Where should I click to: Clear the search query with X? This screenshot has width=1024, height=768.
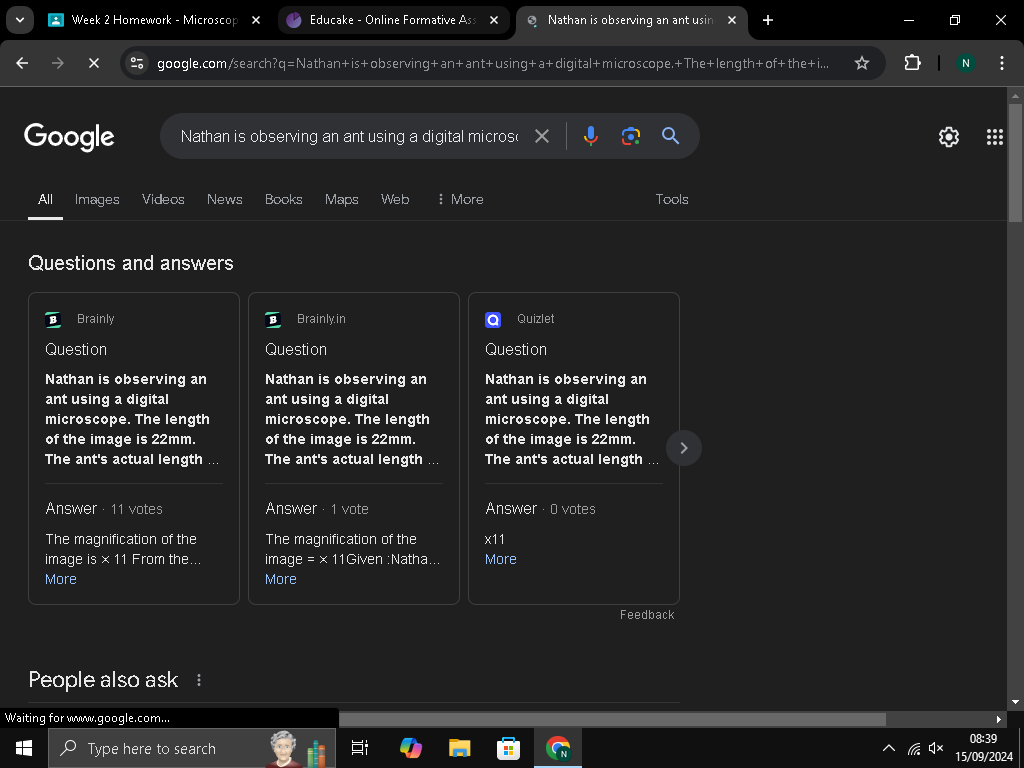click(x=541, y=136)
